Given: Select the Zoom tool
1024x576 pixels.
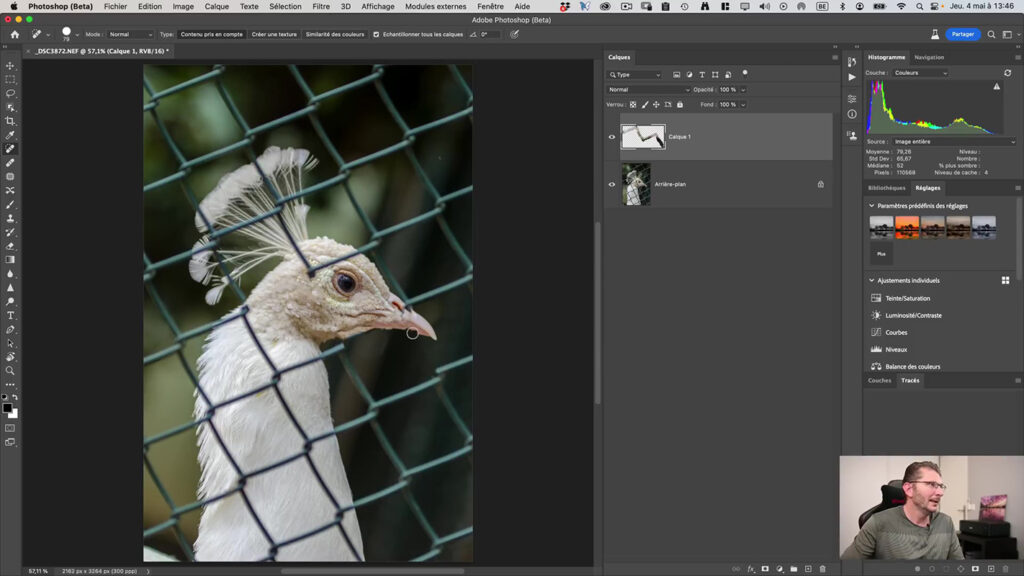Looking at the screenshot, I should [10, 370].
